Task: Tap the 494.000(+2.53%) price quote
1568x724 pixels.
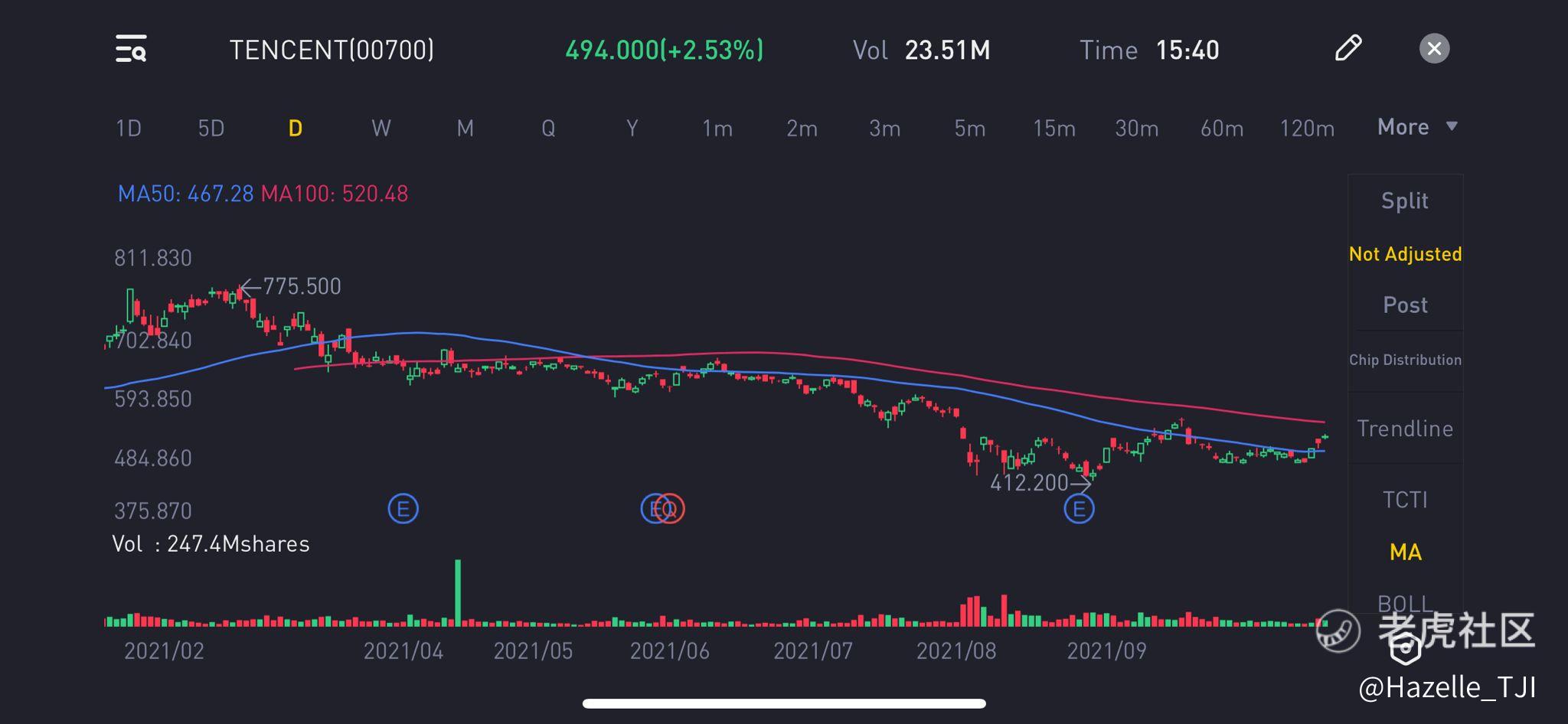Action: pos(664,50)
